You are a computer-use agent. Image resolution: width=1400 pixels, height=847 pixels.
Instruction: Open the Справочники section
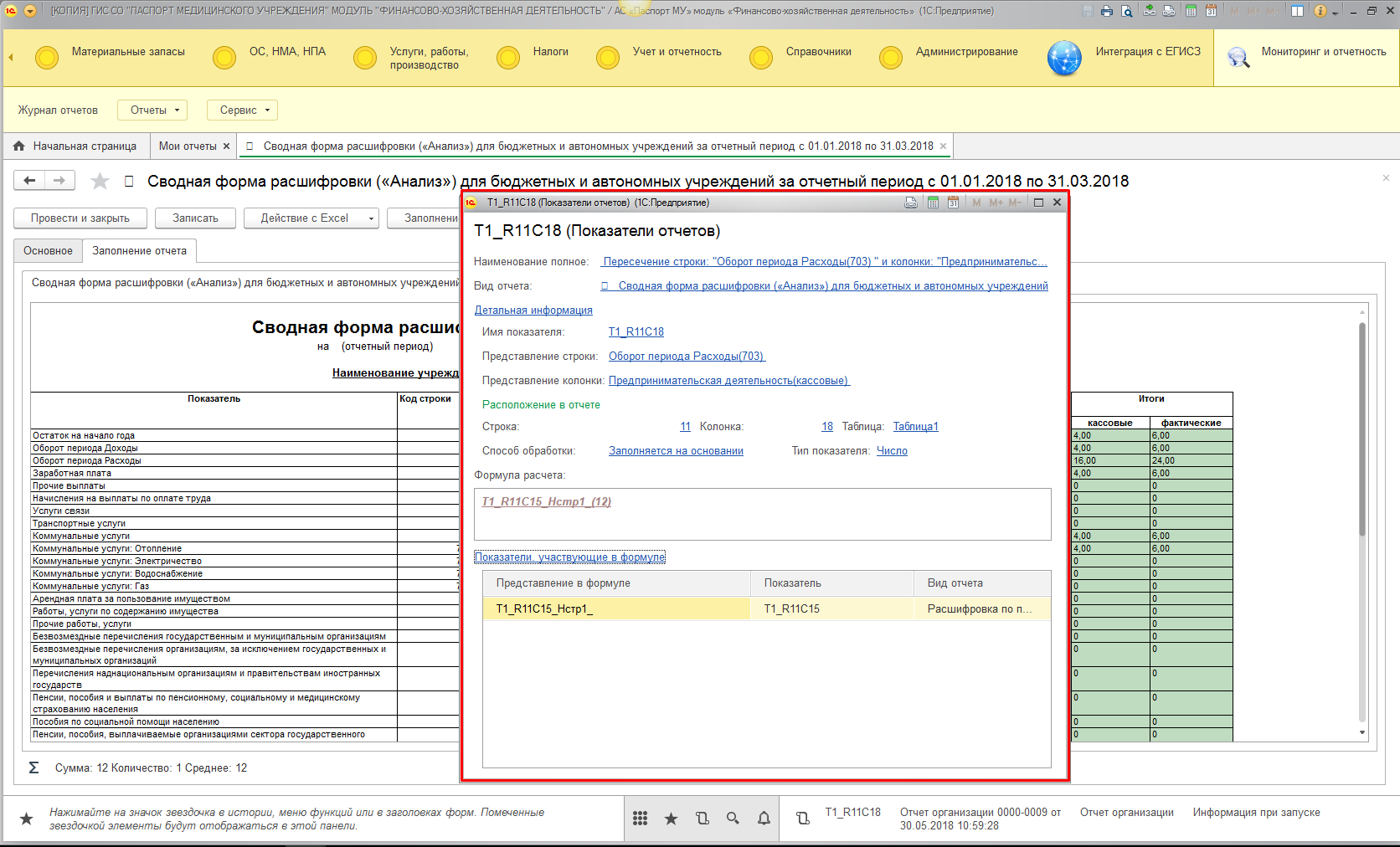[818, 52]
